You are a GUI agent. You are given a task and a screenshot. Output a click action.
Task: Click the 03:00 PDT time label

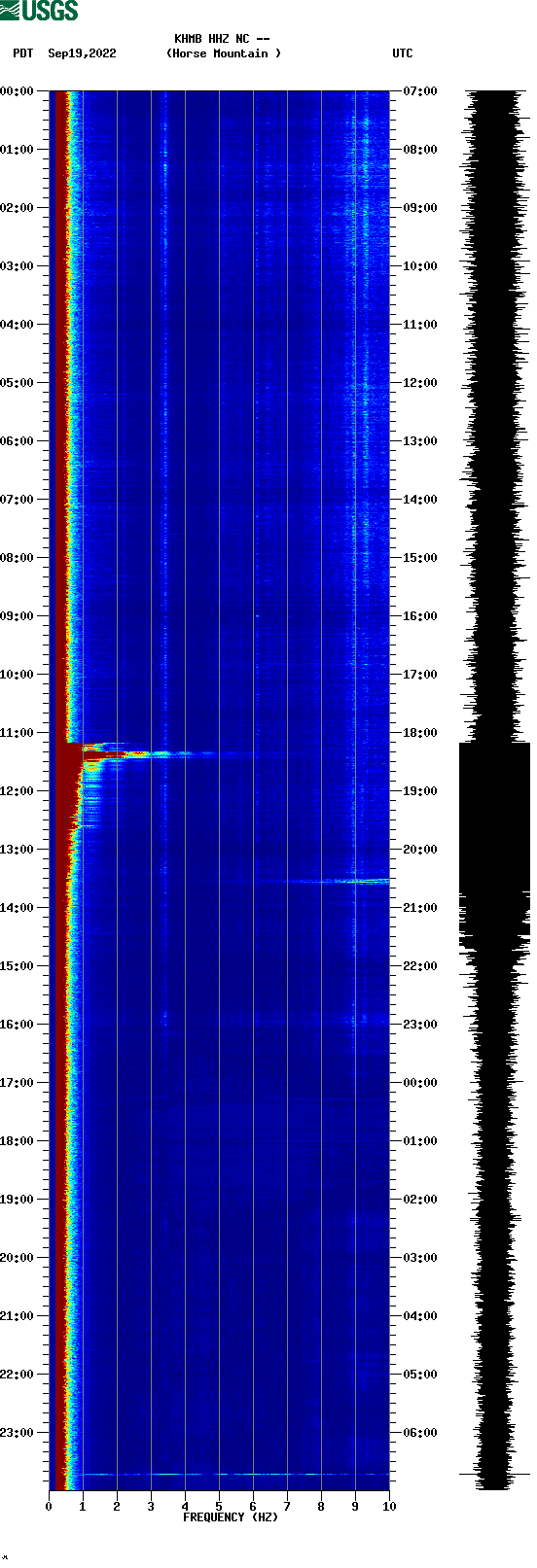(x=17, y=266)
